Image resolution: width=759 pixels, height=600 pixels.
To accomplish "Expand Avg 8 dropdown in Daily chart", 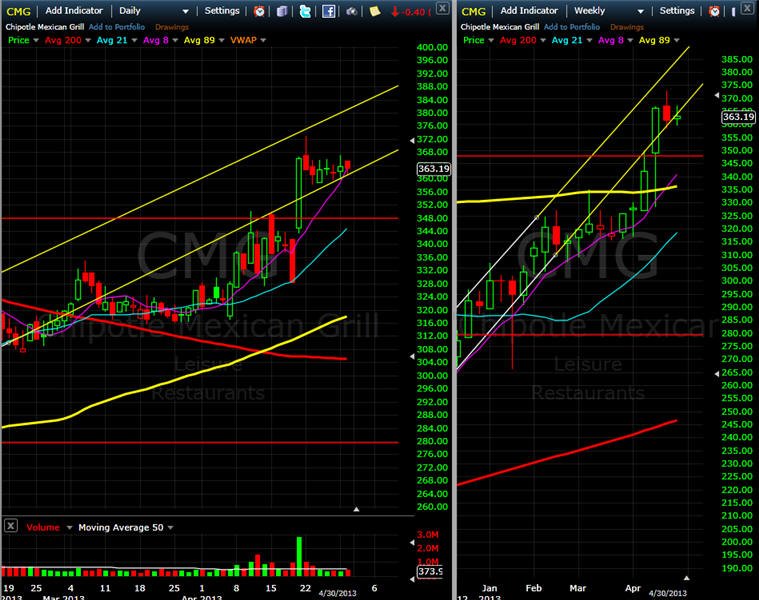I will pyautogui.click(x=175, y=41).
